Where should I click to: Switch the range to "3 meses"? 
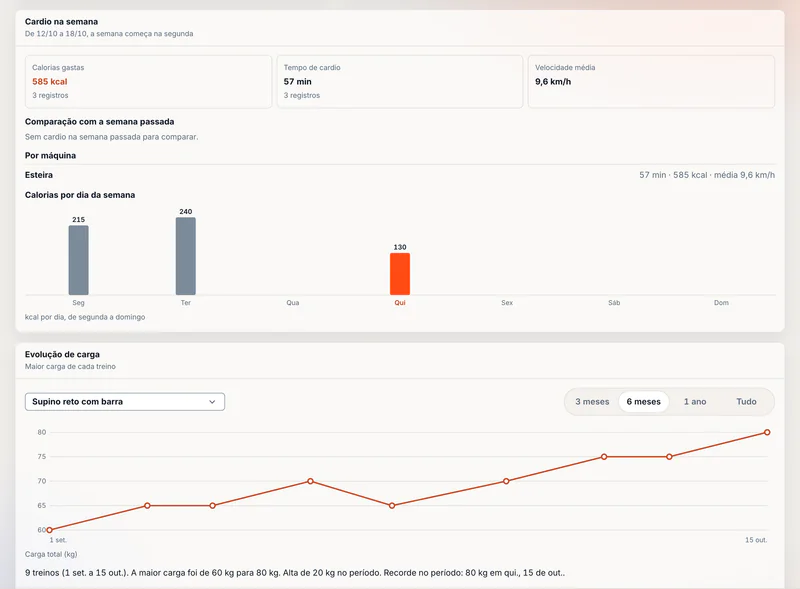point(592,402)
